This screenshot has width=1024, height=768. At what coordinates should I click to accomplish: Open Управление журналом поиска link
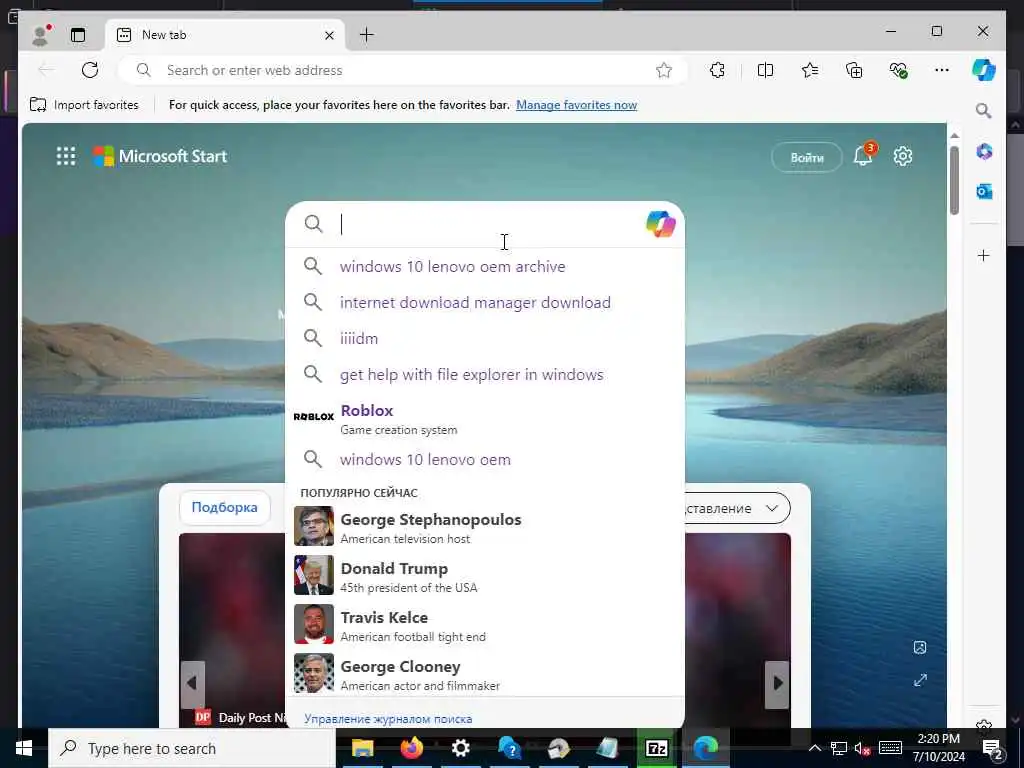tap(388, 719)
